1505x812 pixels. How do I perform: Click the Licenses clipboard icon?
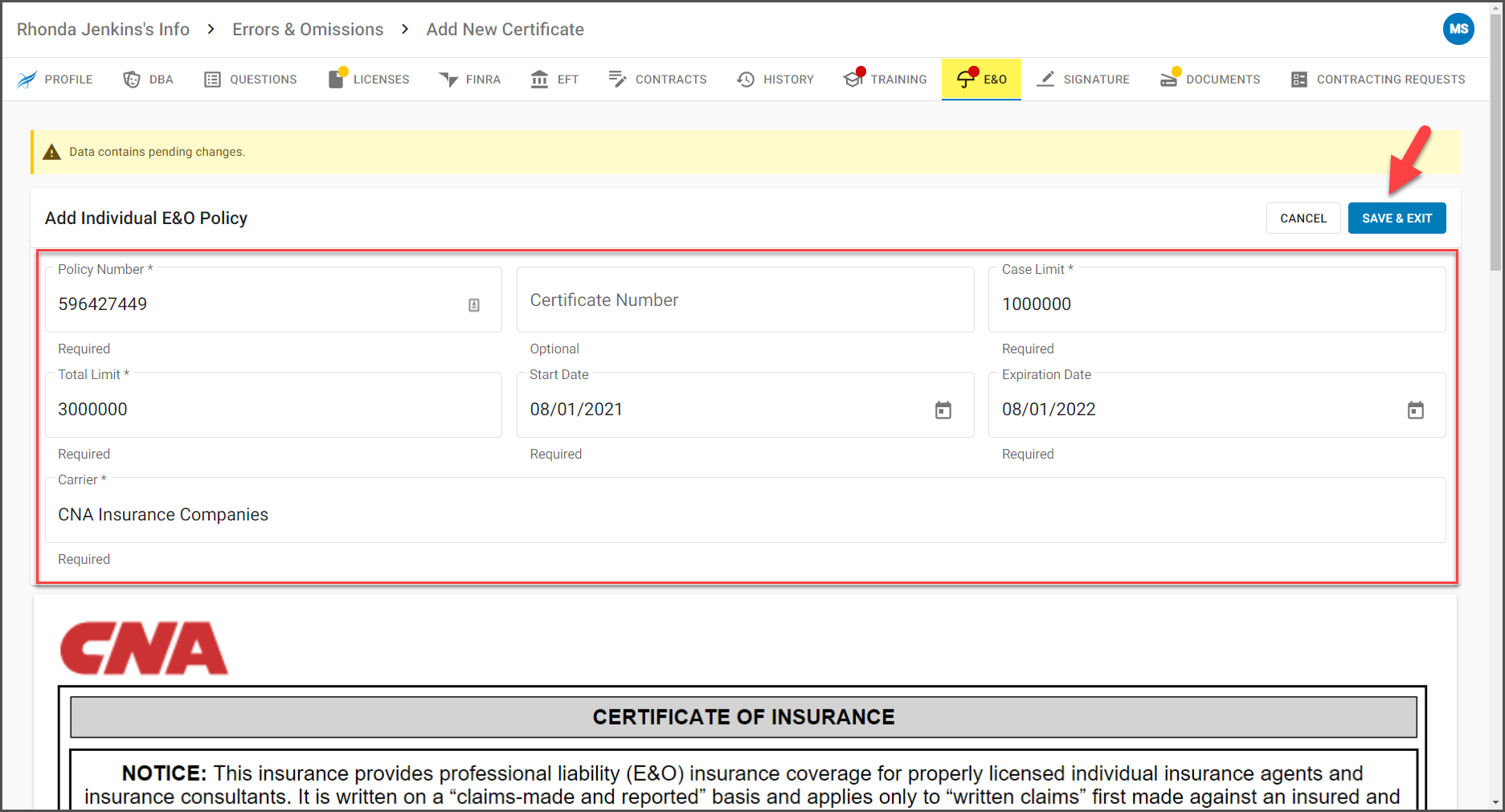point(337,79)
